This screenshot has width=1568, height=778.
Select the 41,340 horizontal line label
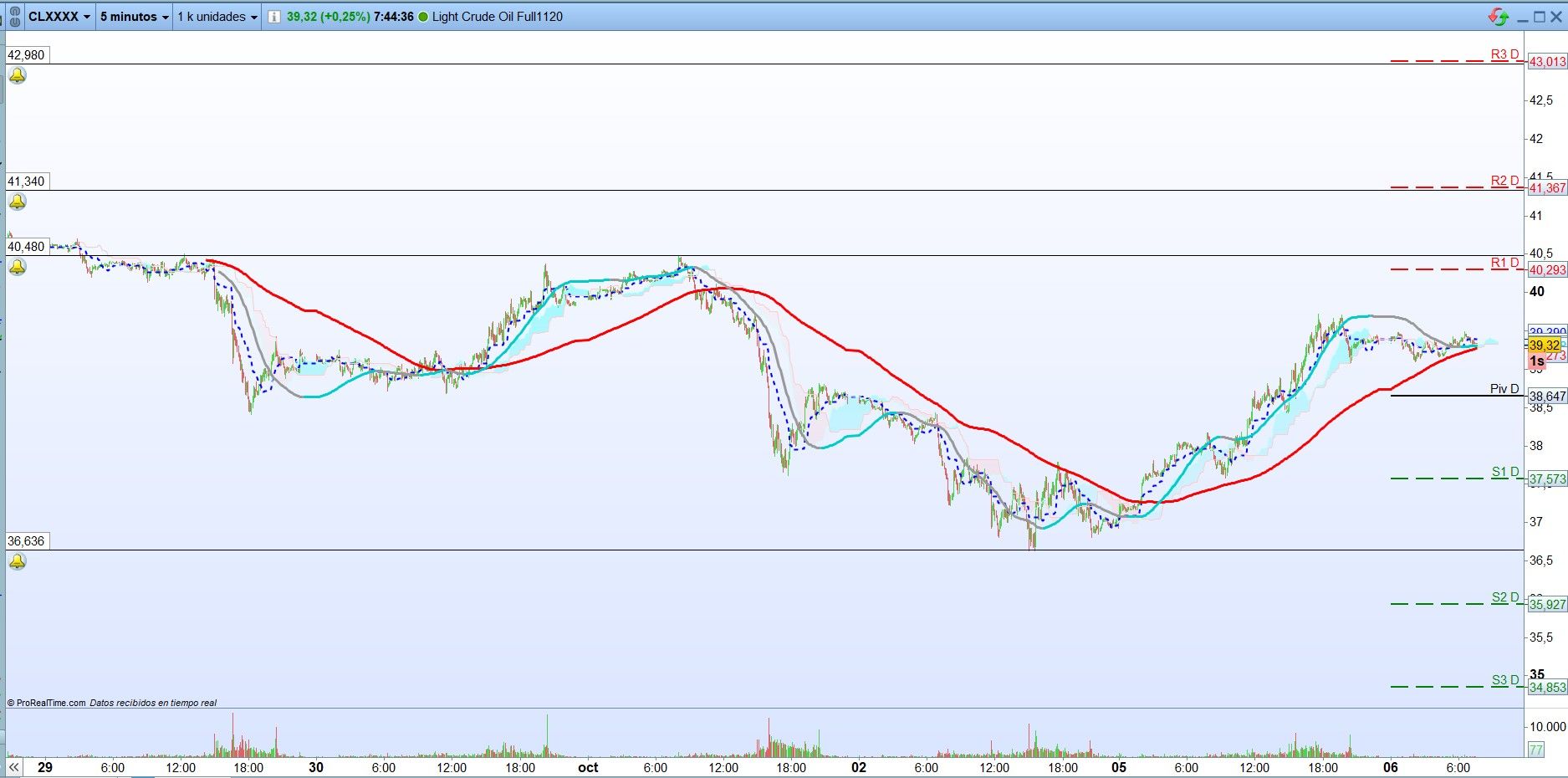pos(27,182)
